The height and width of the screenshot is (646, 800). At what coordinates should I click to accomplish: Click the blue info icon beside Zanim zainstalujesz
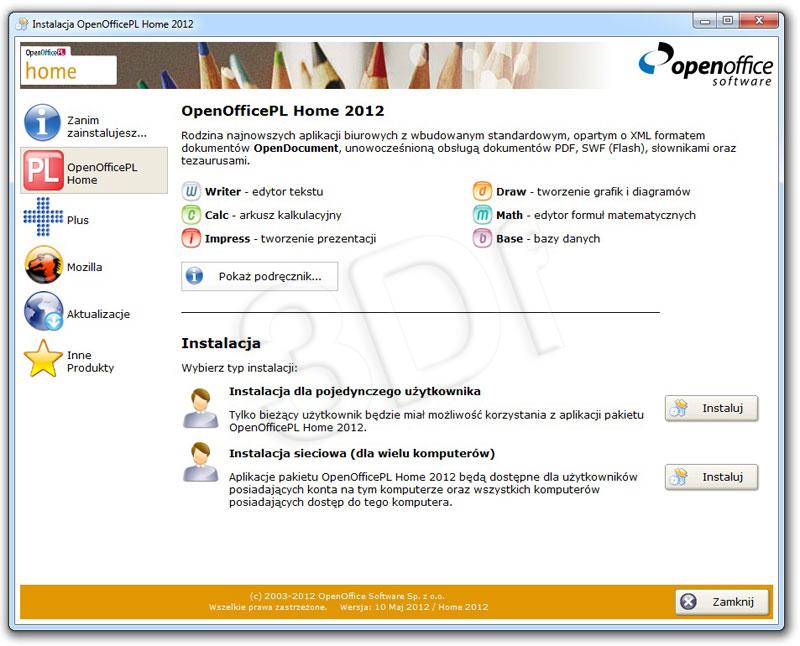pyautogui.click(x=42, y=123)
